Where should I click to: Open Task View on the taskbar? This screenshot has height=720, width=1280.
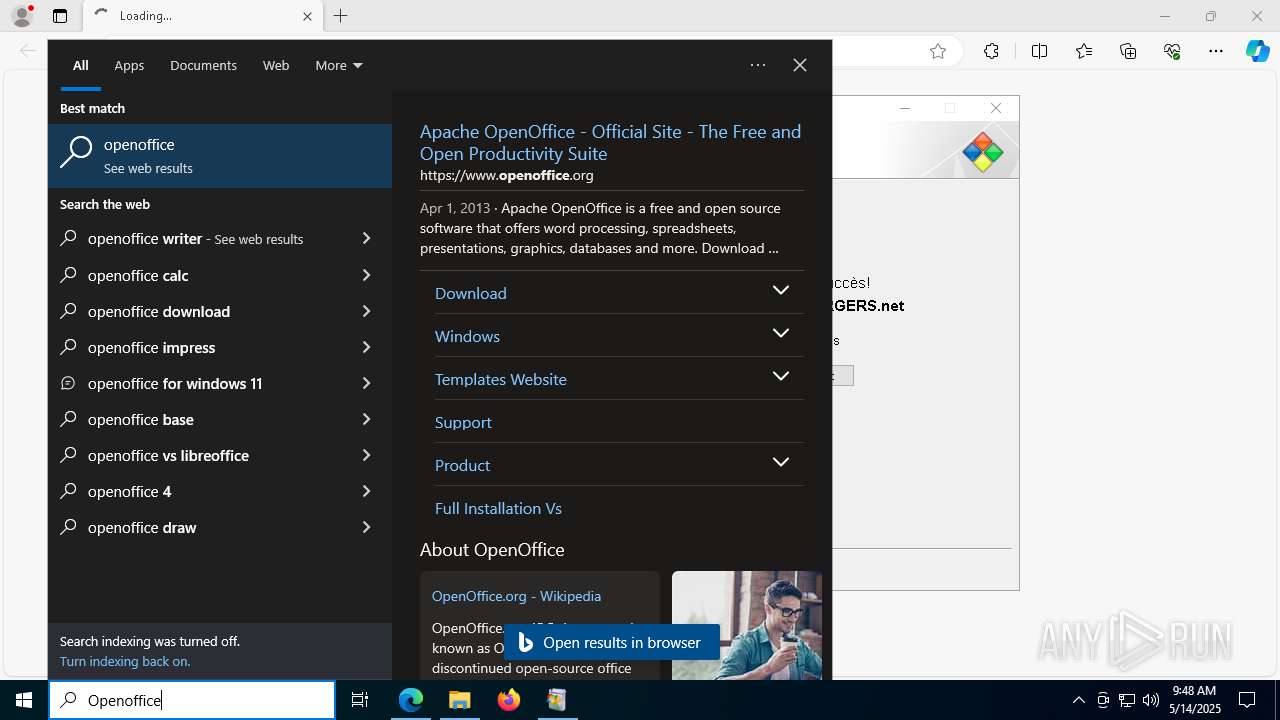coord(360,700)
